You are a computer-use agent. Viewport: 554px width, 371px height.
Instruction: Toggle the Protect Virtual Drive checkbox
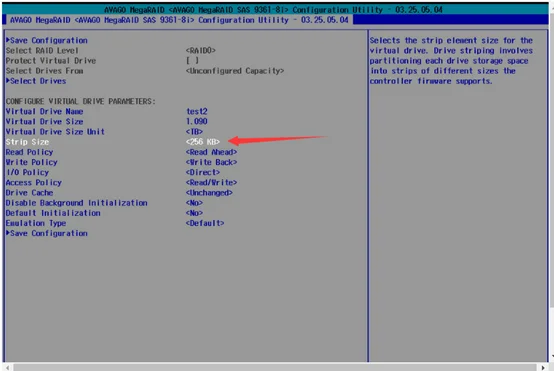(193, 61)
